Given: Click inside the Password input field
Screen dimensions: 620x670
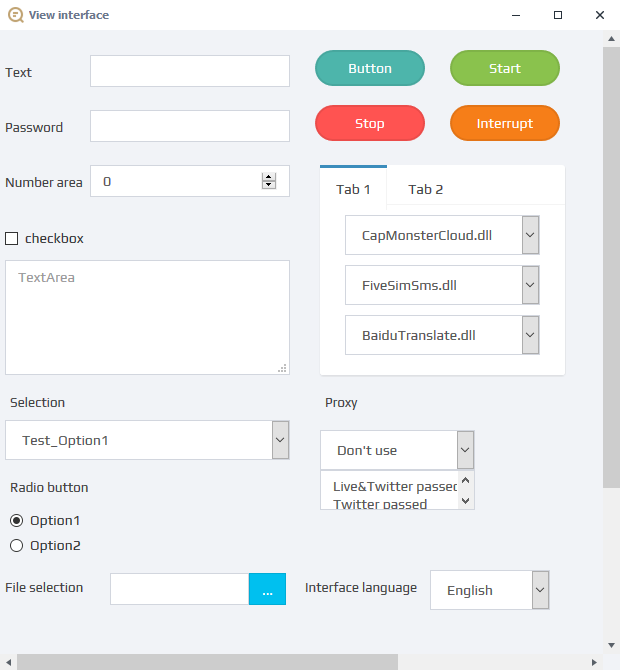Looking at the screenshot, I should (x=190, y=126).
